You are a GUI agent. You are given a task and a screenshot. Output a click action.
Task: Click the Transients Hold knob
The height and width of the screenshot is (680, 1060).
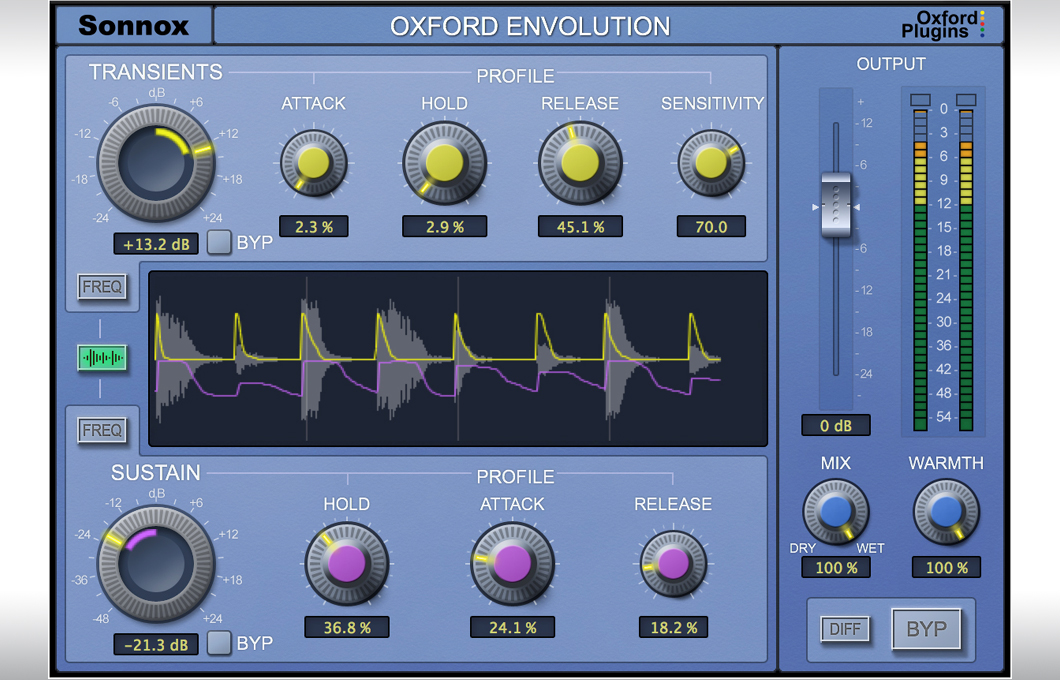(x=444, y=163)
